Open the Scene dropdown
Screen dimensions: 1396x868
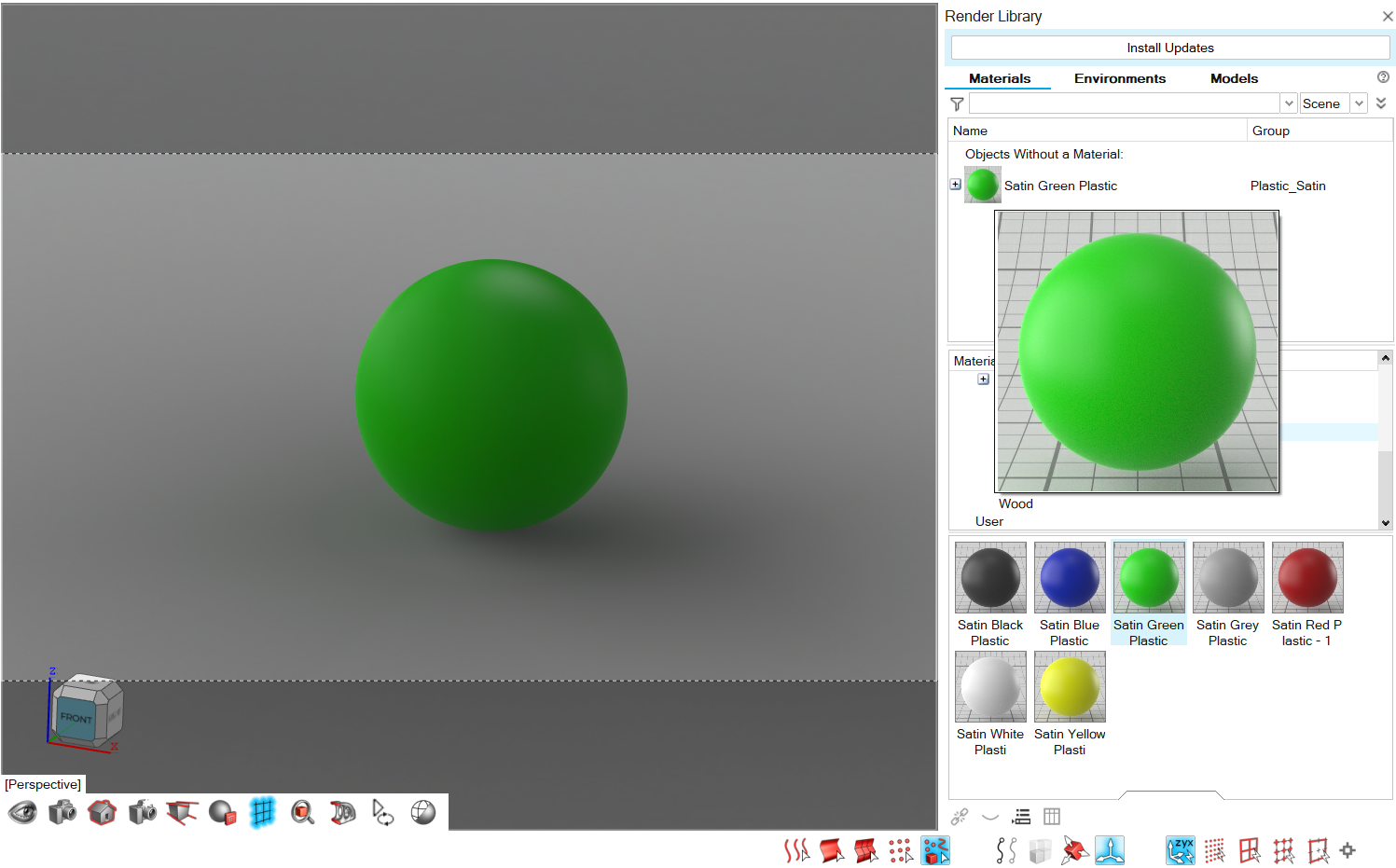click(1359, 103)
